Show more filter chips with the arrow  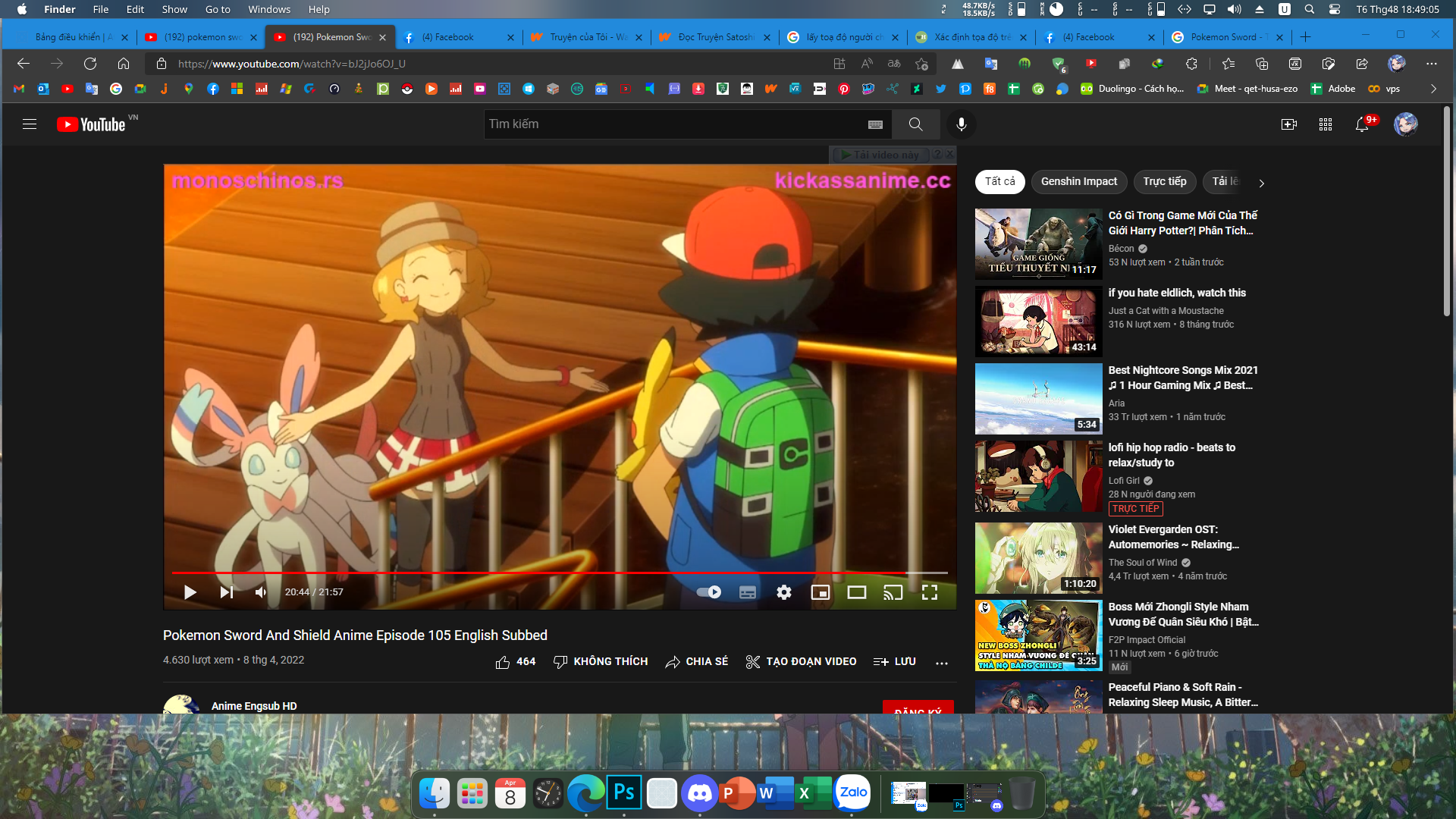coord(1261,183)
